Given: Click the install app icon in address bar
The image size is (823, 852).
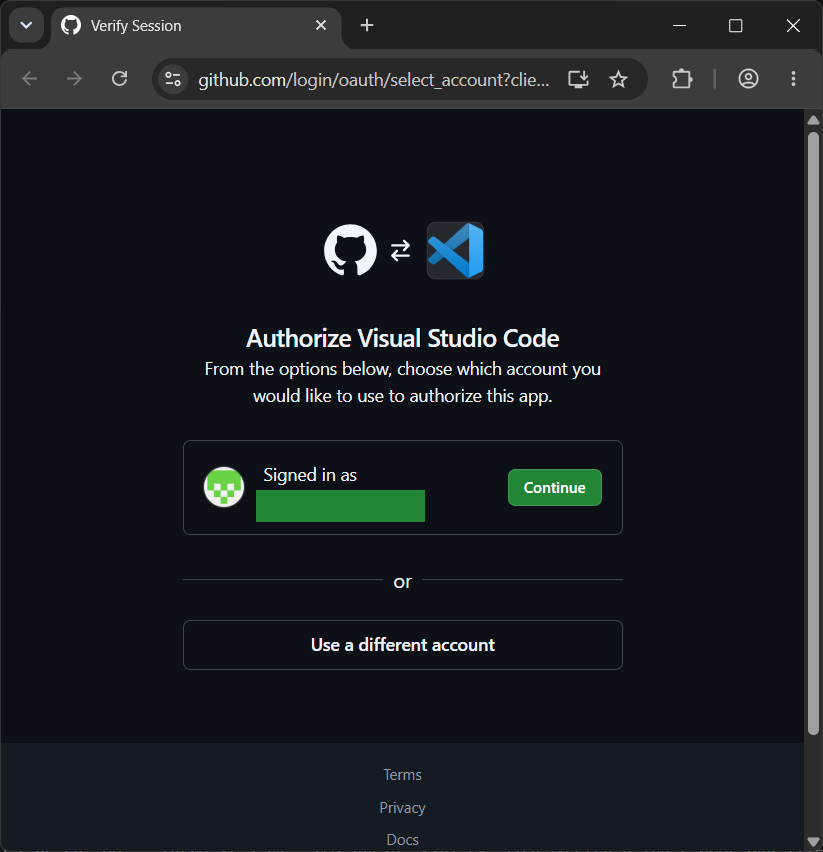Looking at the screenshot, I should tap(578, 79).
